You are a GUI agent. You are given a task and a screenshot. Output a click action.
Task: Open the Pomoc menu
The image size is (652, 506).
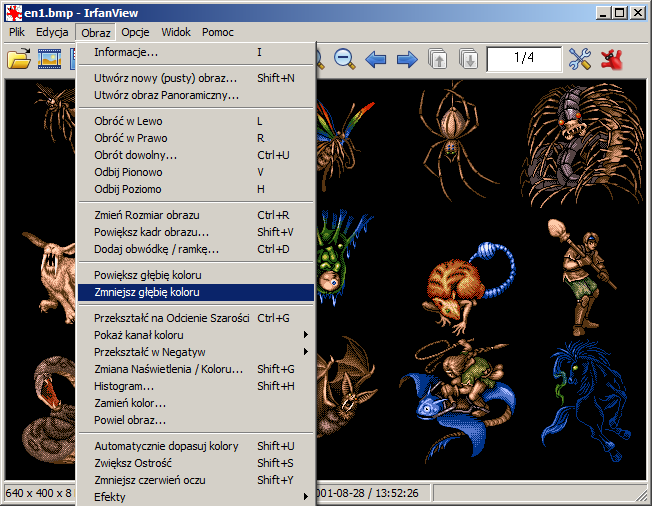click(218, 32)
